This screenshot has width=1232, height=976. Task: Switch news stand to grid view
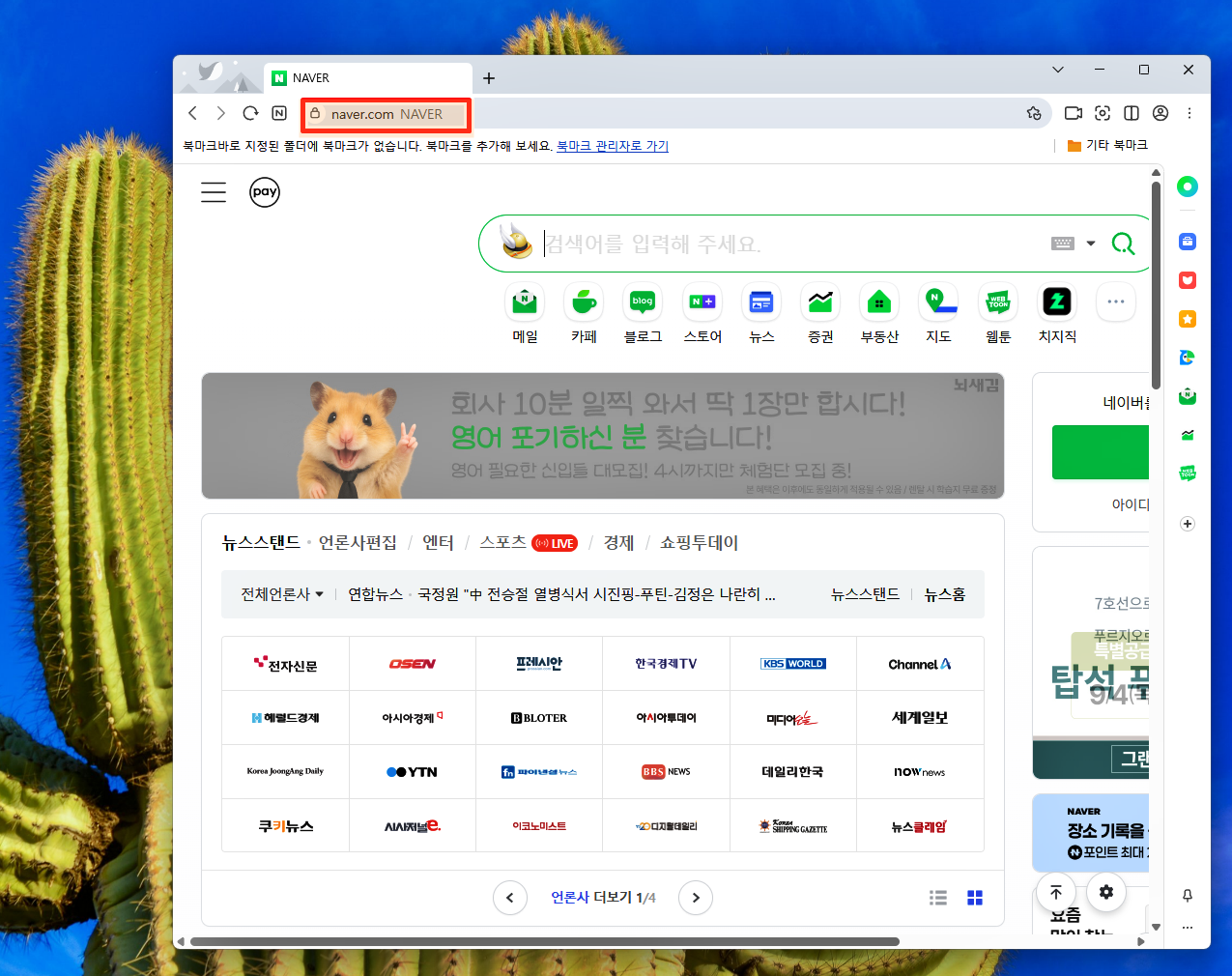coord(975,898)
